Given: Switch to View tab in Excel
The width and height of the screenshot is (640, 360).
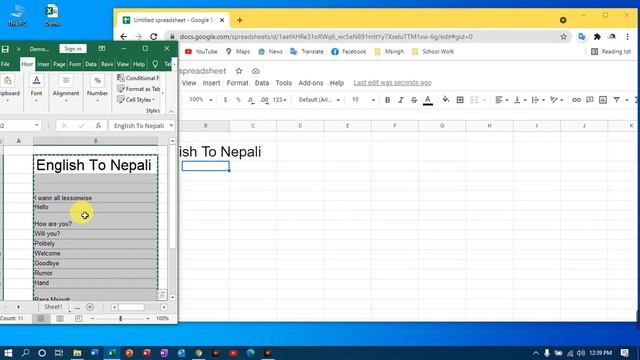Looking at the screenshot, I should tap(123, 64).
